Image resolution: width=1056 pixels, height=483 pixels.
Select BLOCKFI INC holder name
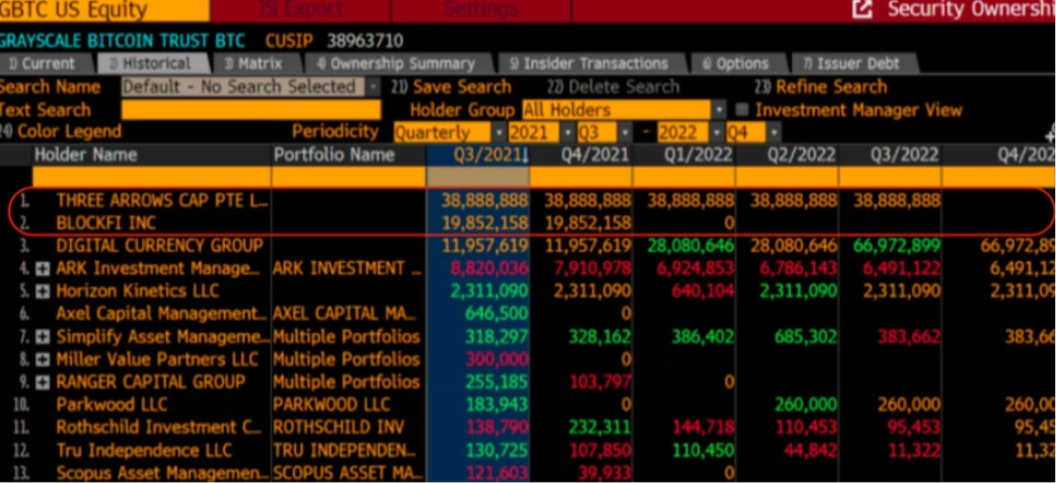pos(106,223)
